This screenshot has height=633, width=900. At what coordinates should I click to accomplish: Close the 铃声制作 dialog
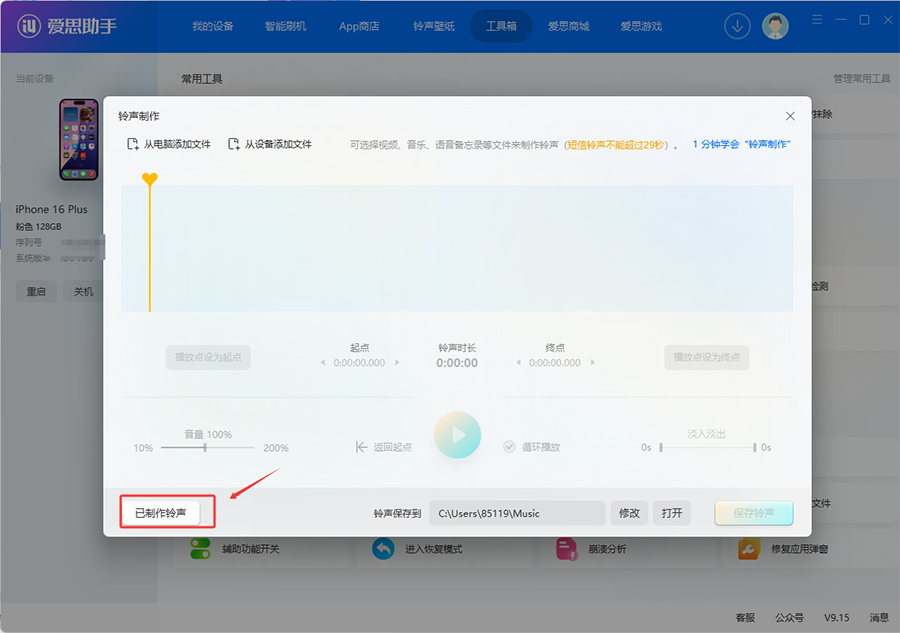pos(790,116)
